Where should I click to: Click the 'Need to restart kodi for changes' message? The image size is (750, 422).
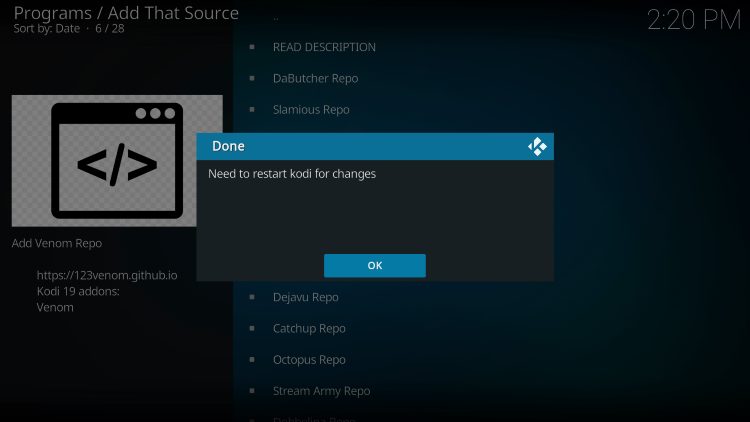coord(292,174)
